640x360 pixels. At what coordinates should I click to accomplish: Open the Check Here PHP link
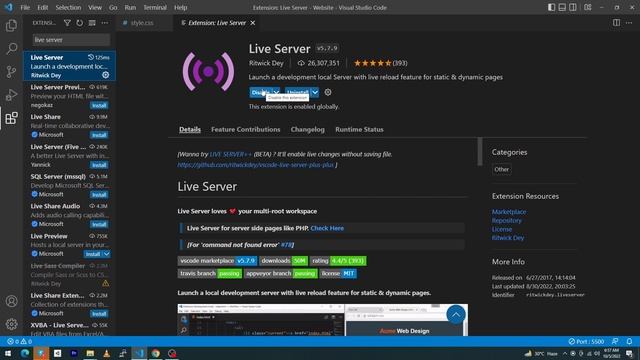[327, 228]
